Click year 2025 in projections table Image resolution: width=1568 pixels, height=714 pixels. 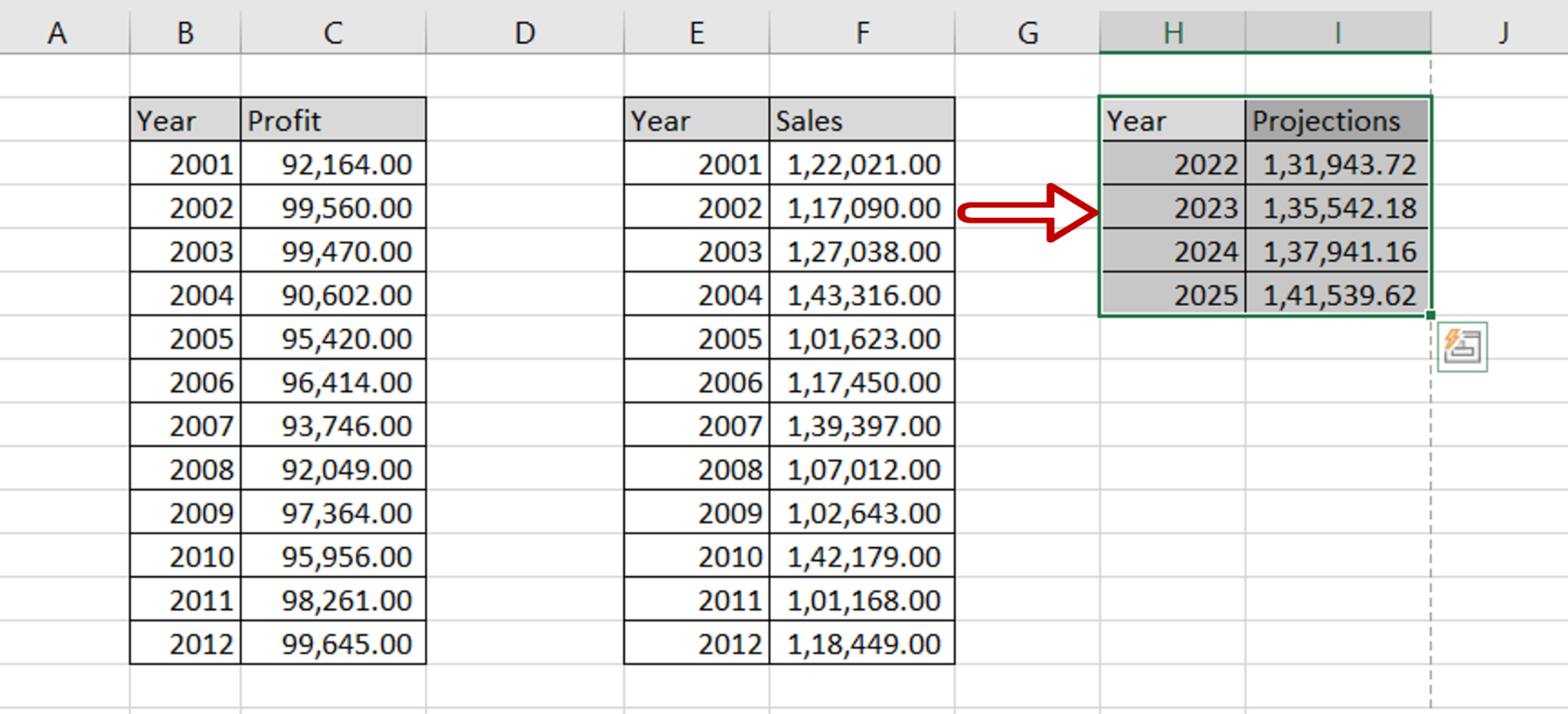coord(1173,294)
